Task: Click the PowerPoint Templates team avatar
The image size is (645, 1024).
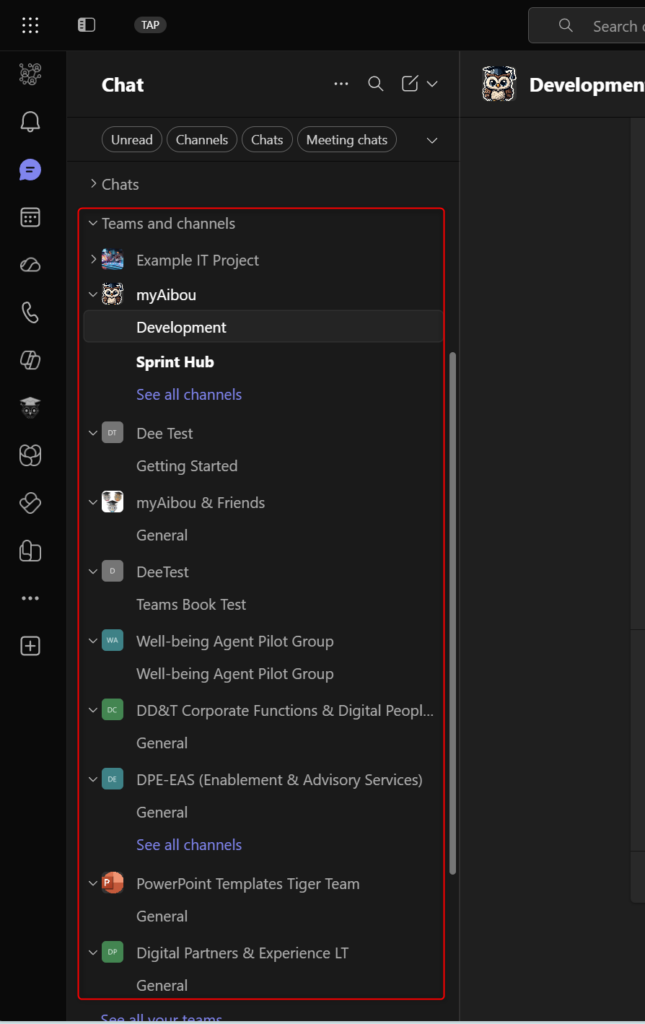Action: (x=112, y=883)
